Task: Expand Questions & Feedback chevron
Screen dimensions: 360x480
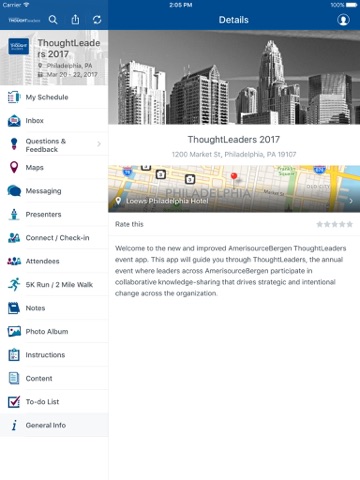Action: [x=99, y=144]
